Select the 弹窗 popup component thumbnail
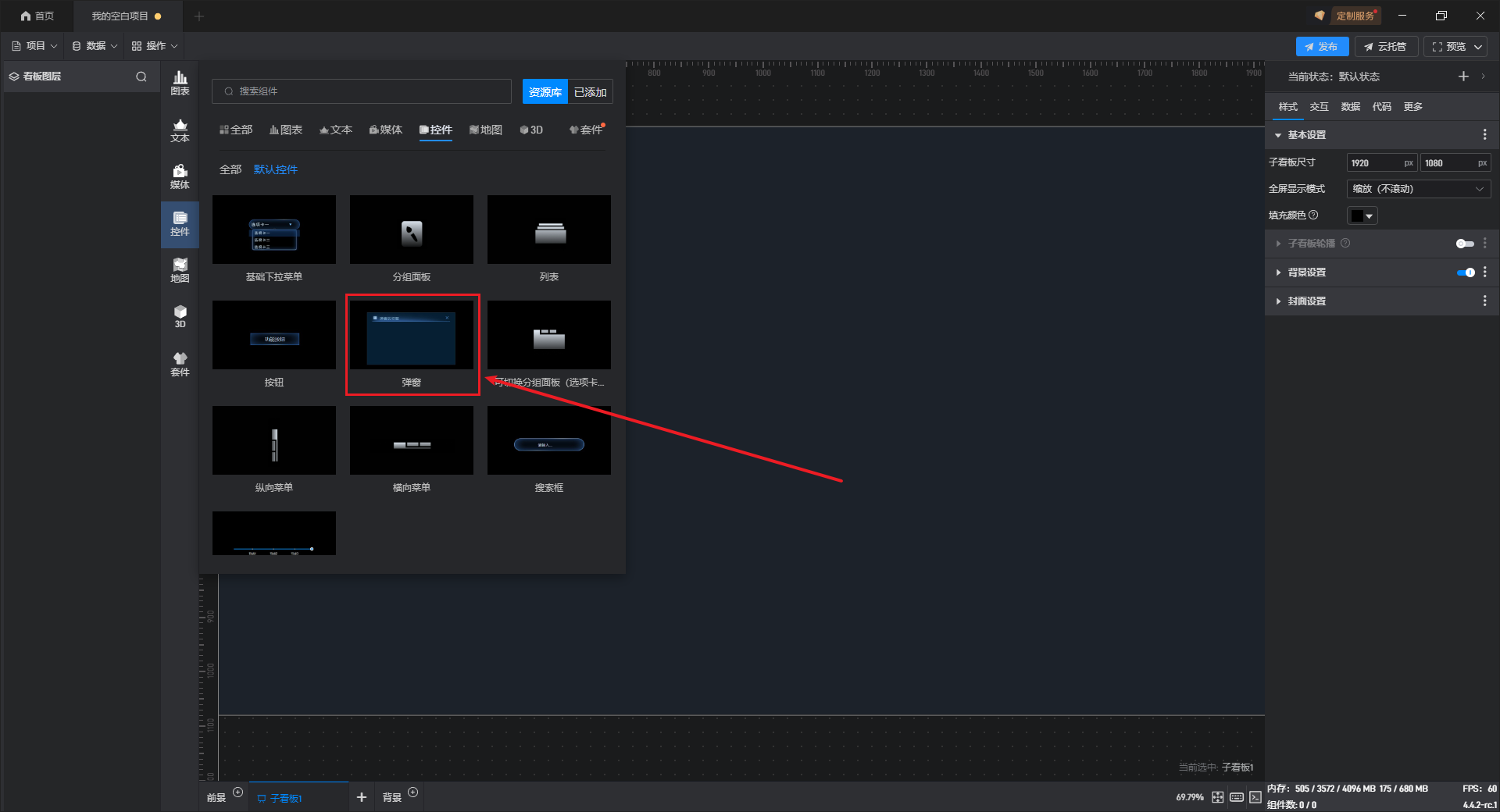The height and width of the screenshot is (812, 1500). pyautogui.click(x=412, y=336)
